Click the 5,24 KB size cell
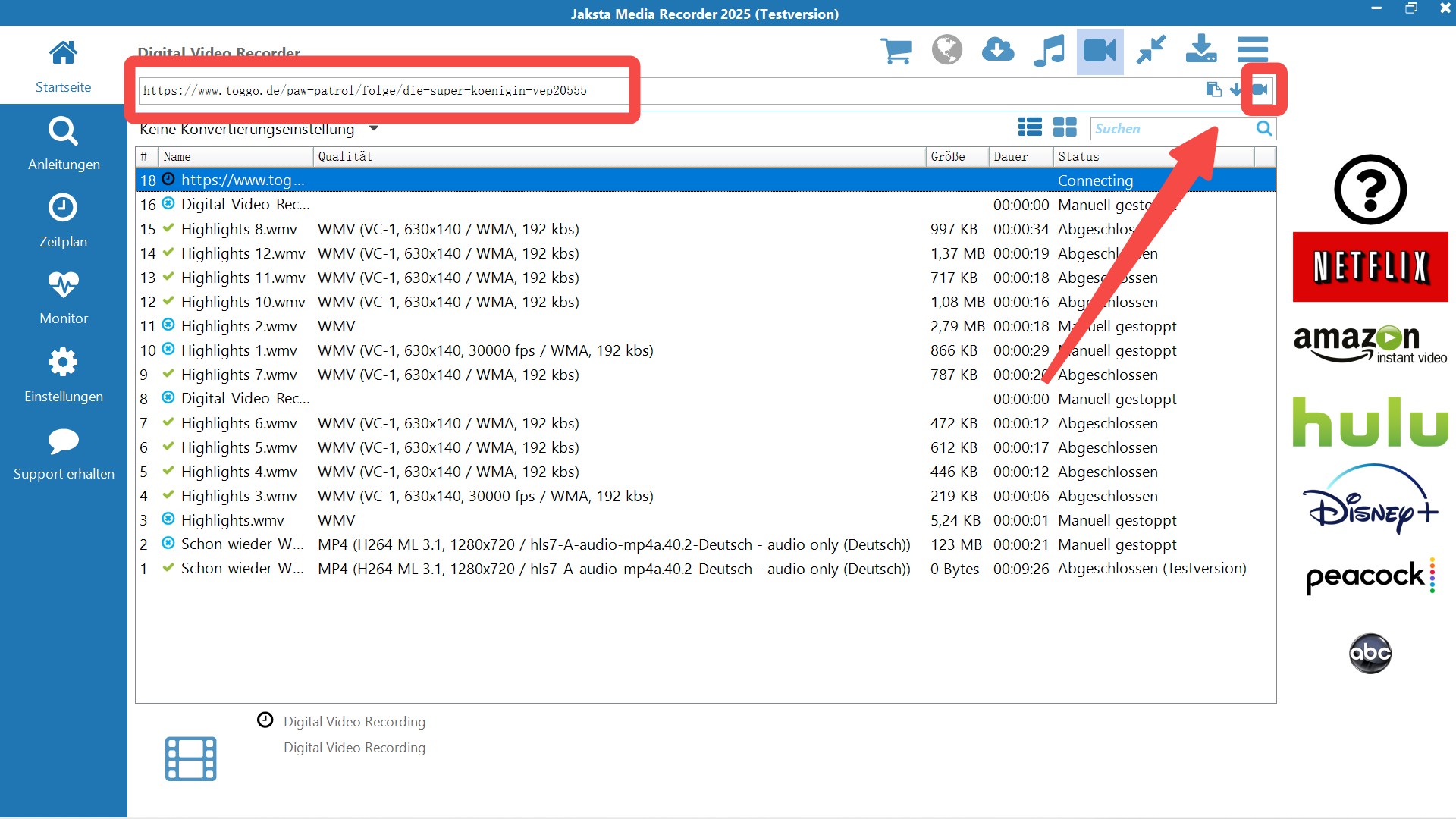Image resolution: width=1456 pixels, height=819 pixels. point(955,520)
